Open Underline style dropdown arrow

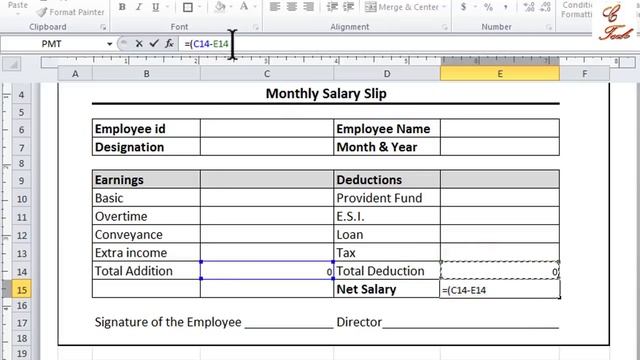click(x=167, y=7)
